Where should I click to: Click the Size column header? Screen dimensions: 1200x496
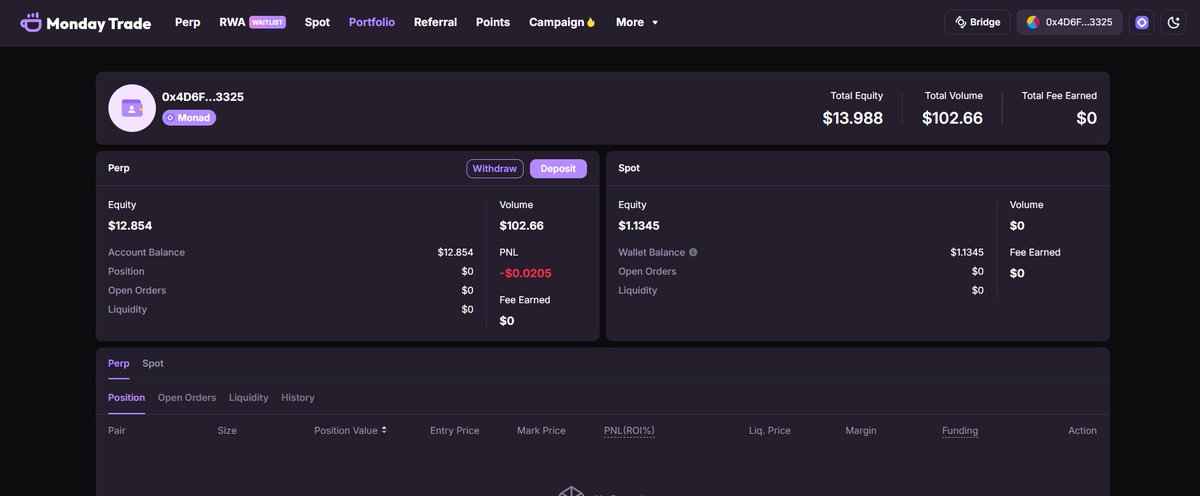pyautogui.click(x=227, y=430)
